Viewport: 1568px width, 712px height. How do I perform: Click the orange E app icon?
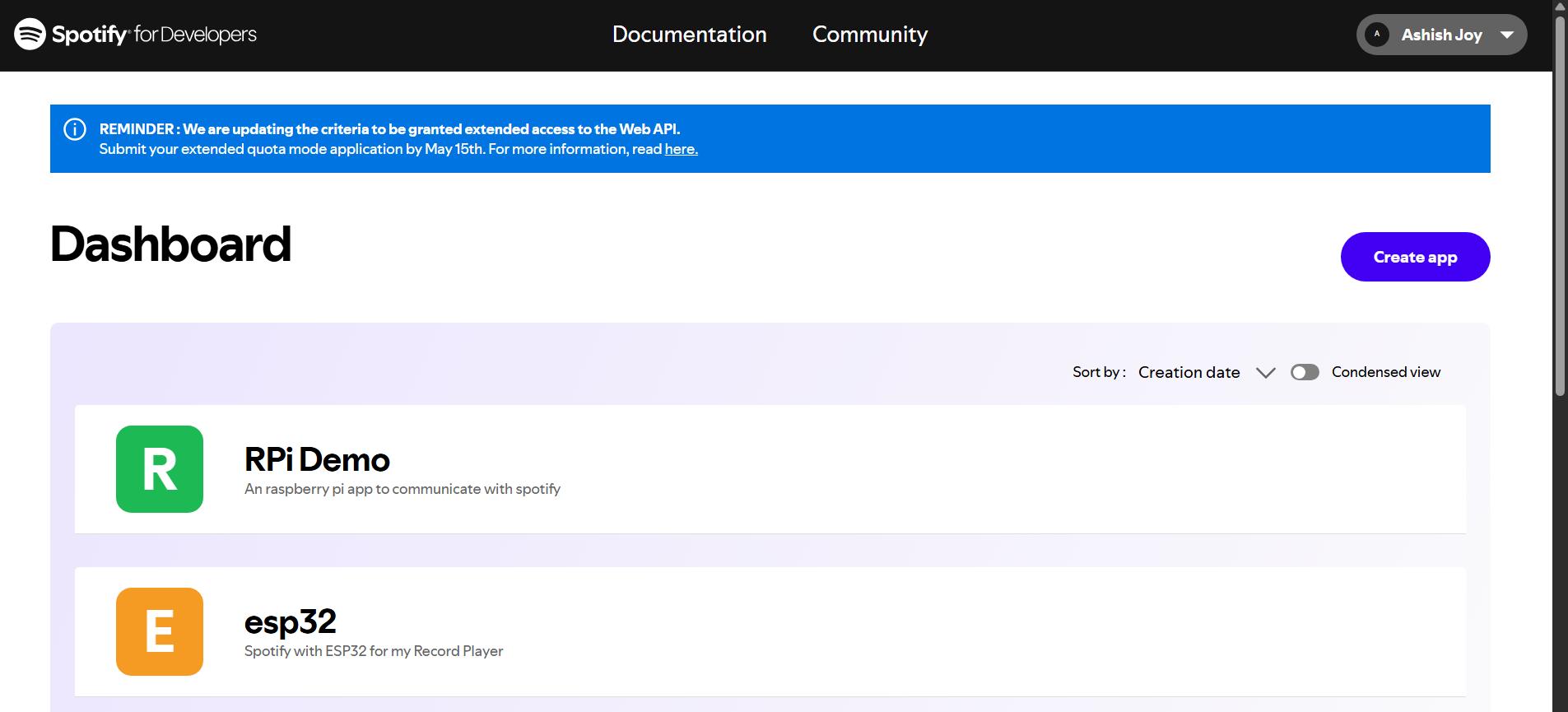click(160, 631)
